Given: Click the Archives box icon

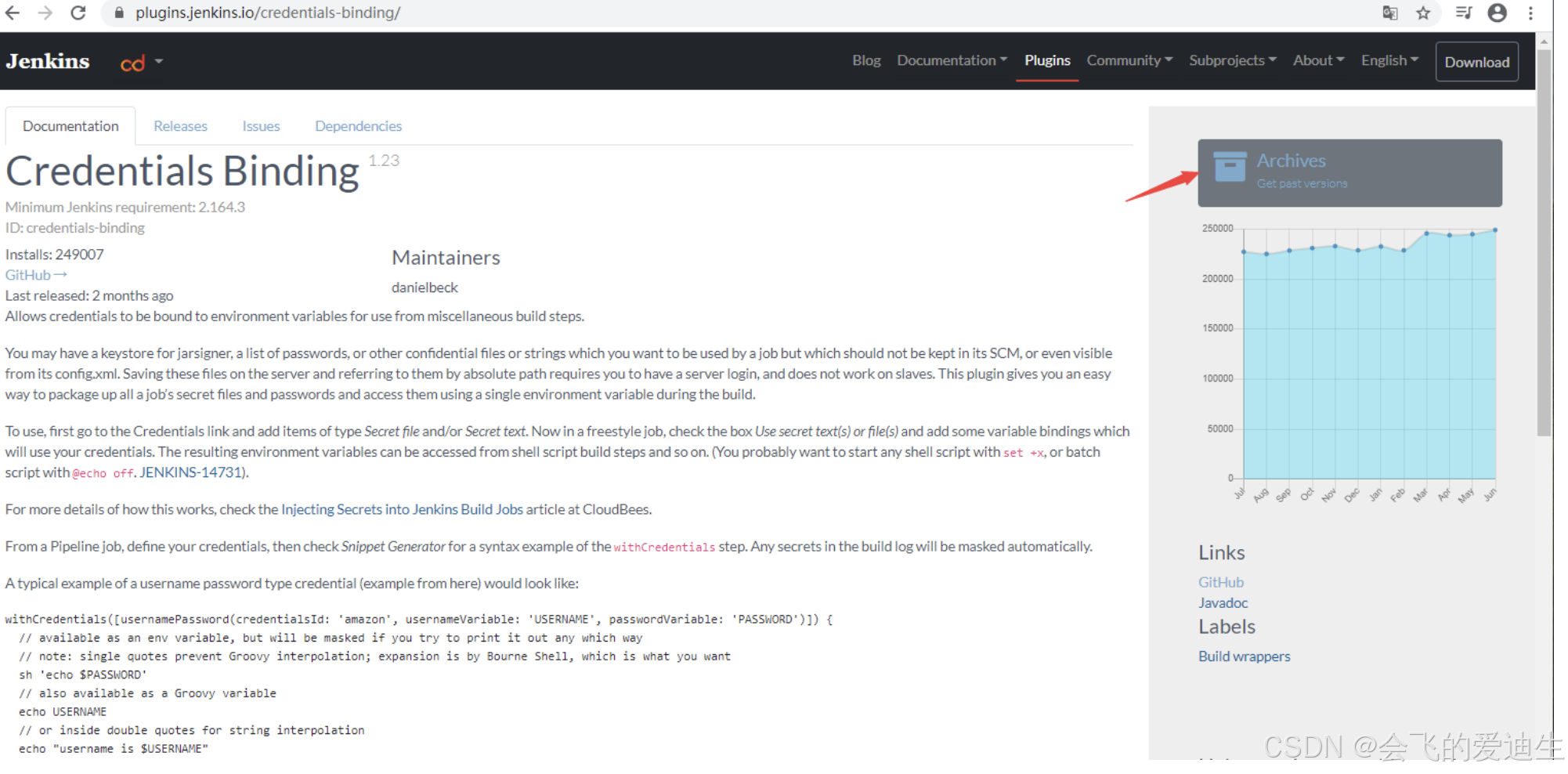Looking at the screenshot, I should [x=1230, y=166].
